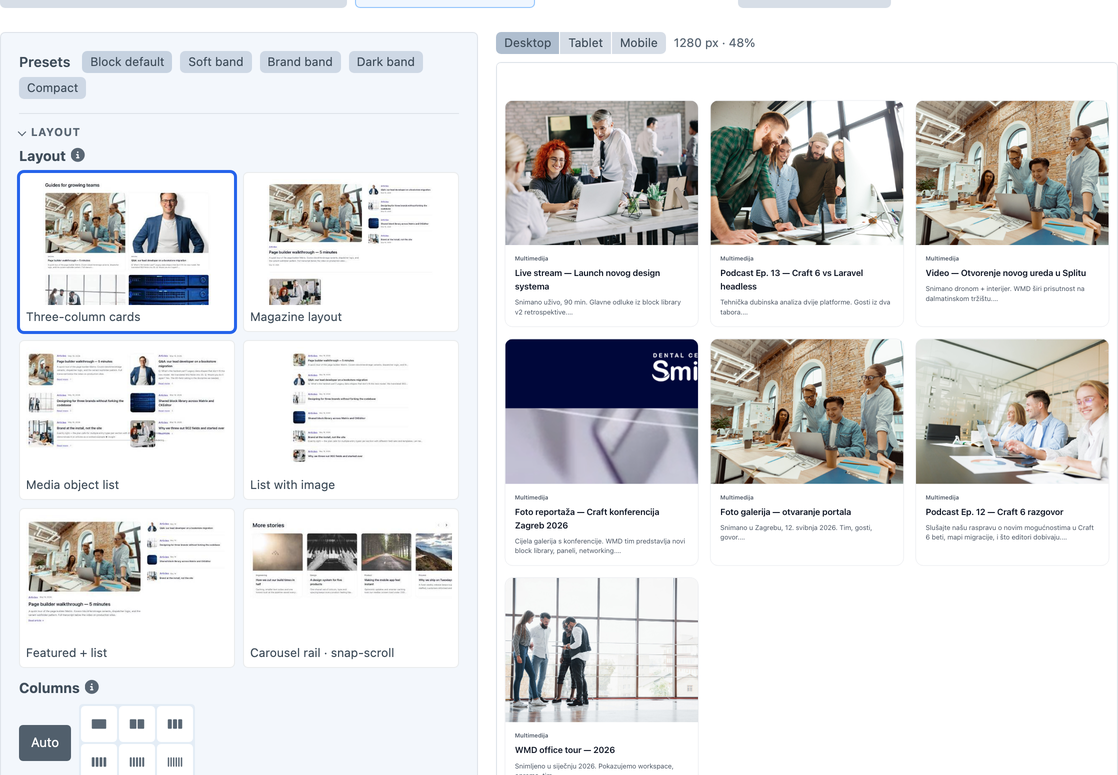Viewport: 1118px width, 775px height.
Task: Apply the Compact preset
Action: (53, 88)
